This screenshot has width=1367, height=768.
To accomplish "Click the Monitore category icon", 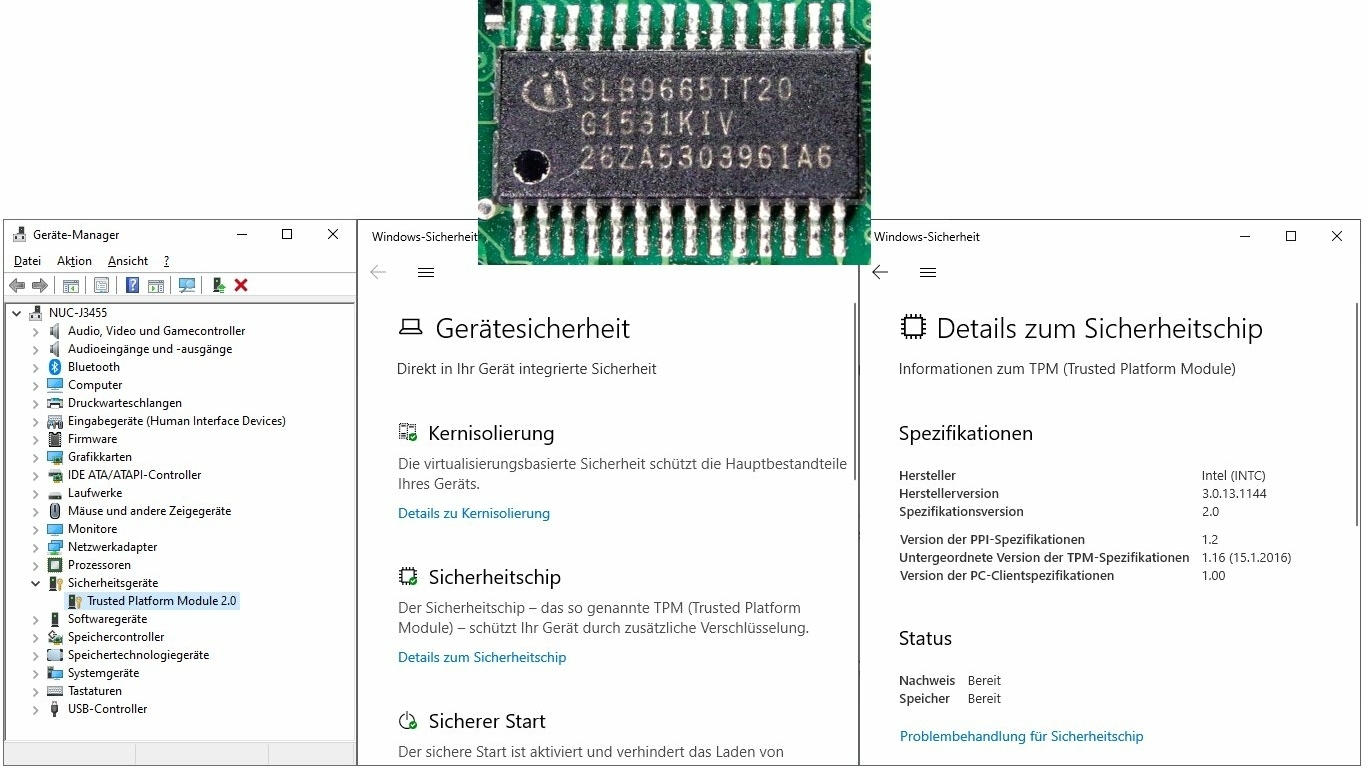I will pos(55,529).
